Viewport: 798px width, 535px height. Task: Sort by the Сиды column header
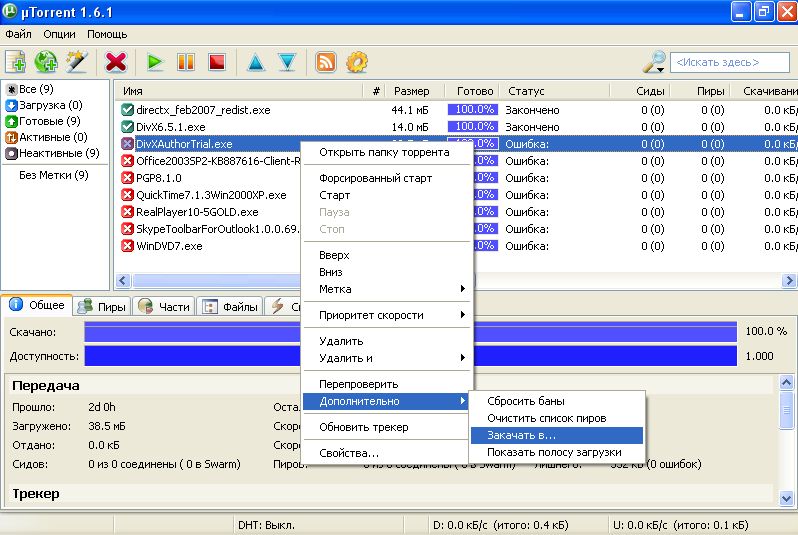click(641, 91)
